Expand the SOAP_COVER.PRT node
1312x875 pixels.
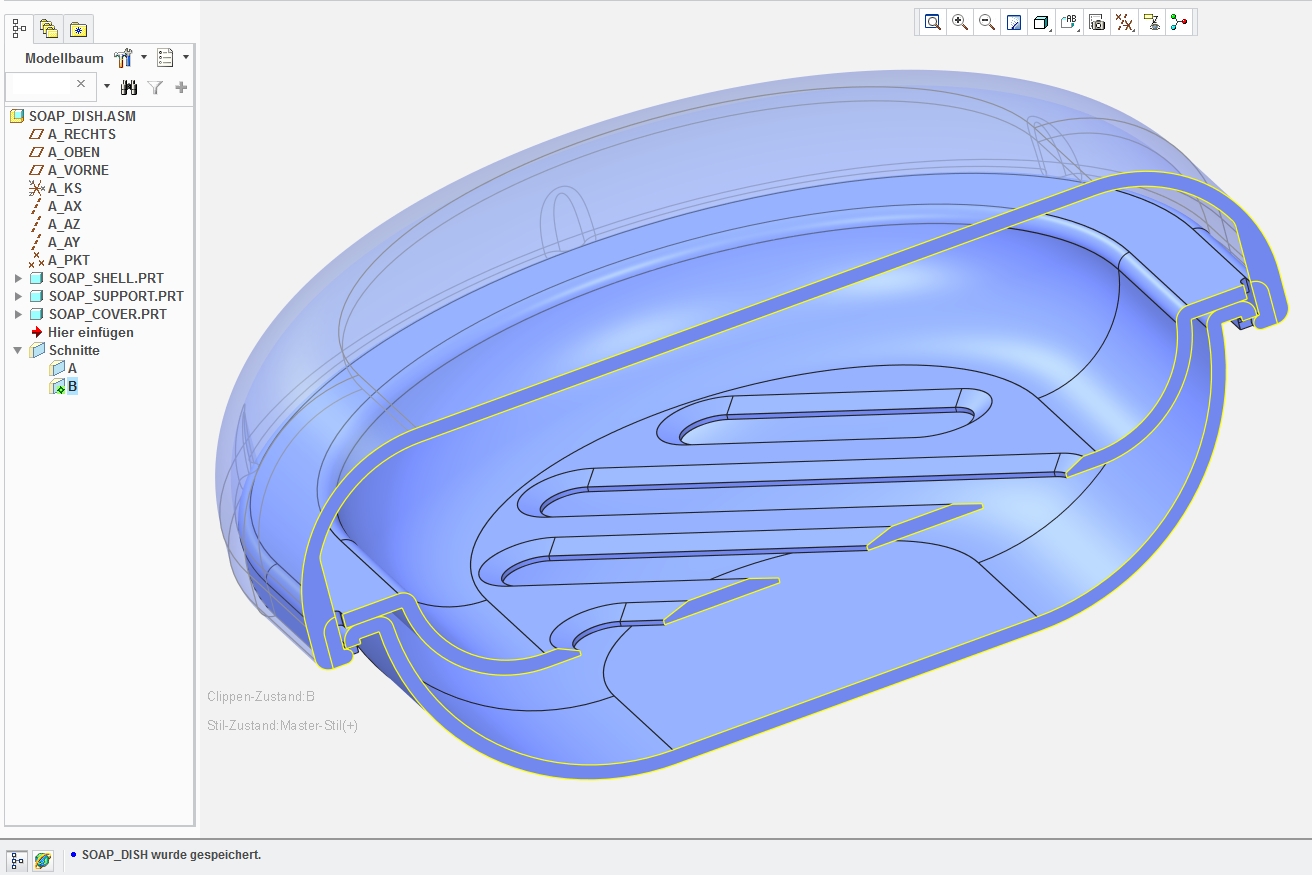coord(18,314)
